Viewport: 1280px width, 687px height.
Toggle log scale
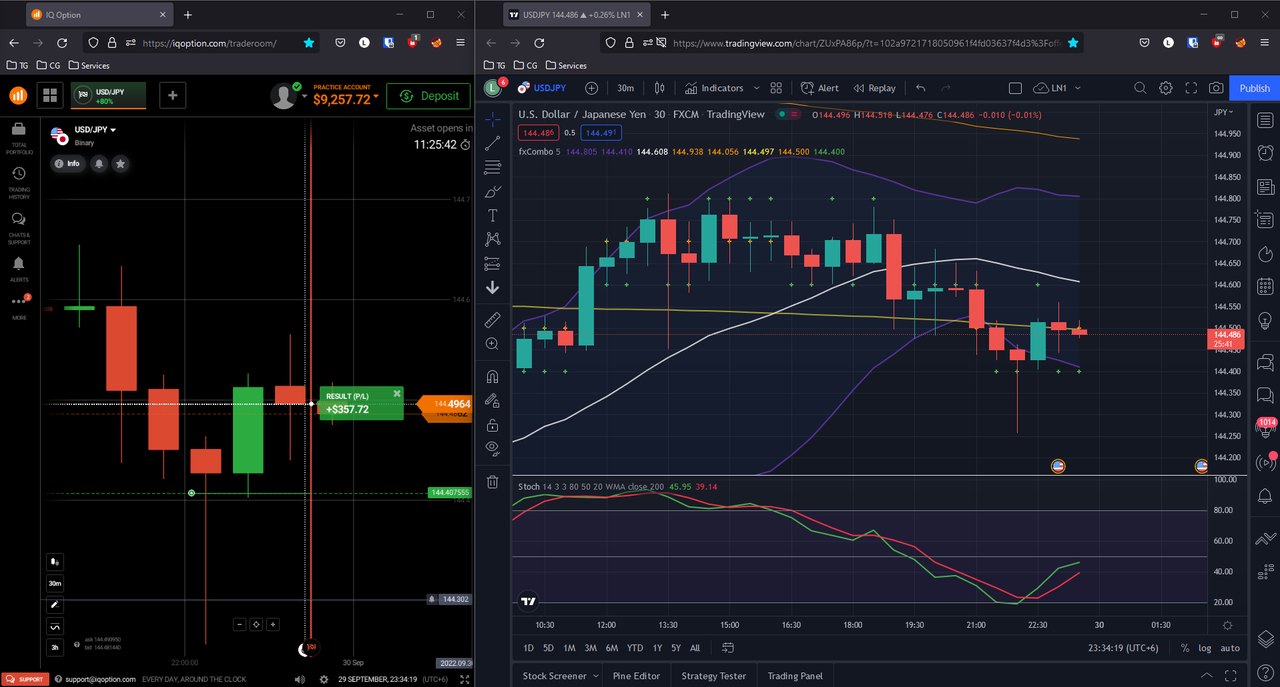pos(1205,648)
